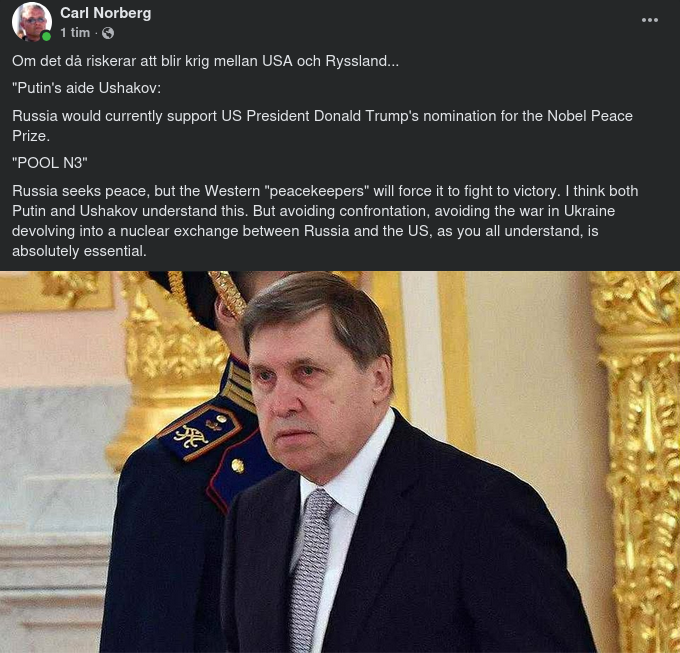The width and height of the screenshot is (680, 653).
Task: Click the paragraph starting "Russia seeks peace"
Action: click(325, 220)
